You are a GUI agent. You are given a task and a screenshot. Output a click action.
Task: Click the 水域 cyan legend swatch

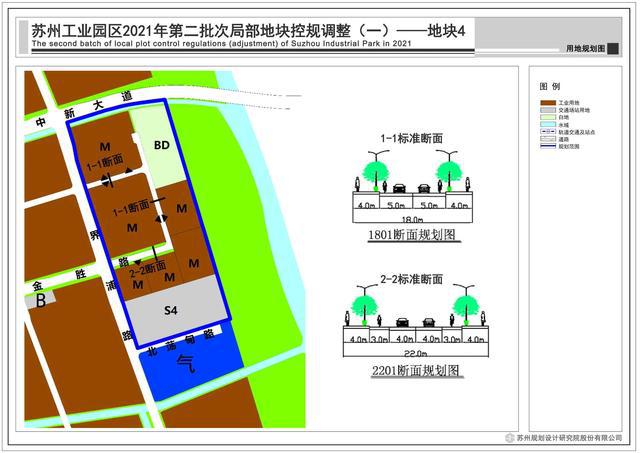pos(548,124)
